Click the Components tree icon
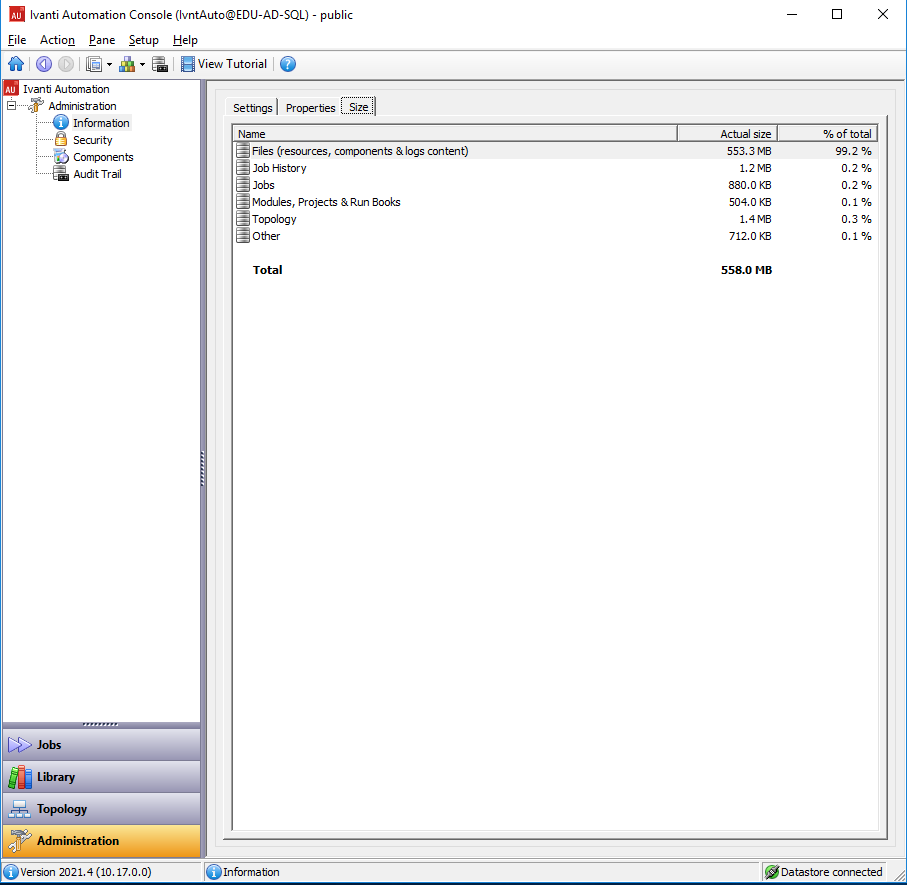Screen dimensions: 907x885 pos(61,157)
